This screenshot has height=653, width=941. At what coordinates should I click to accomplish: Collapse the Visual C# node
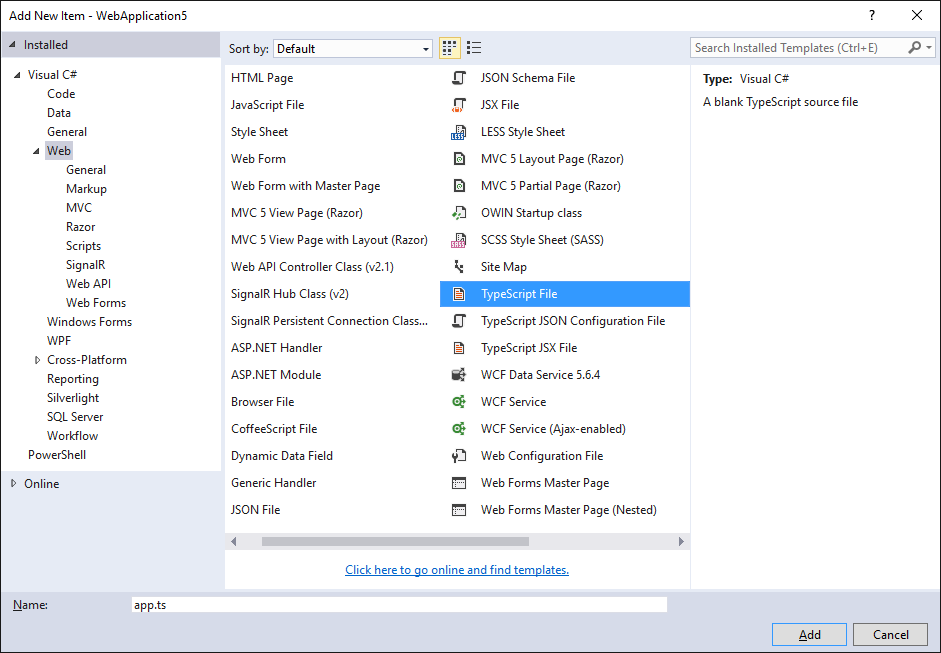pyautogui.click(x=18, y=75)
